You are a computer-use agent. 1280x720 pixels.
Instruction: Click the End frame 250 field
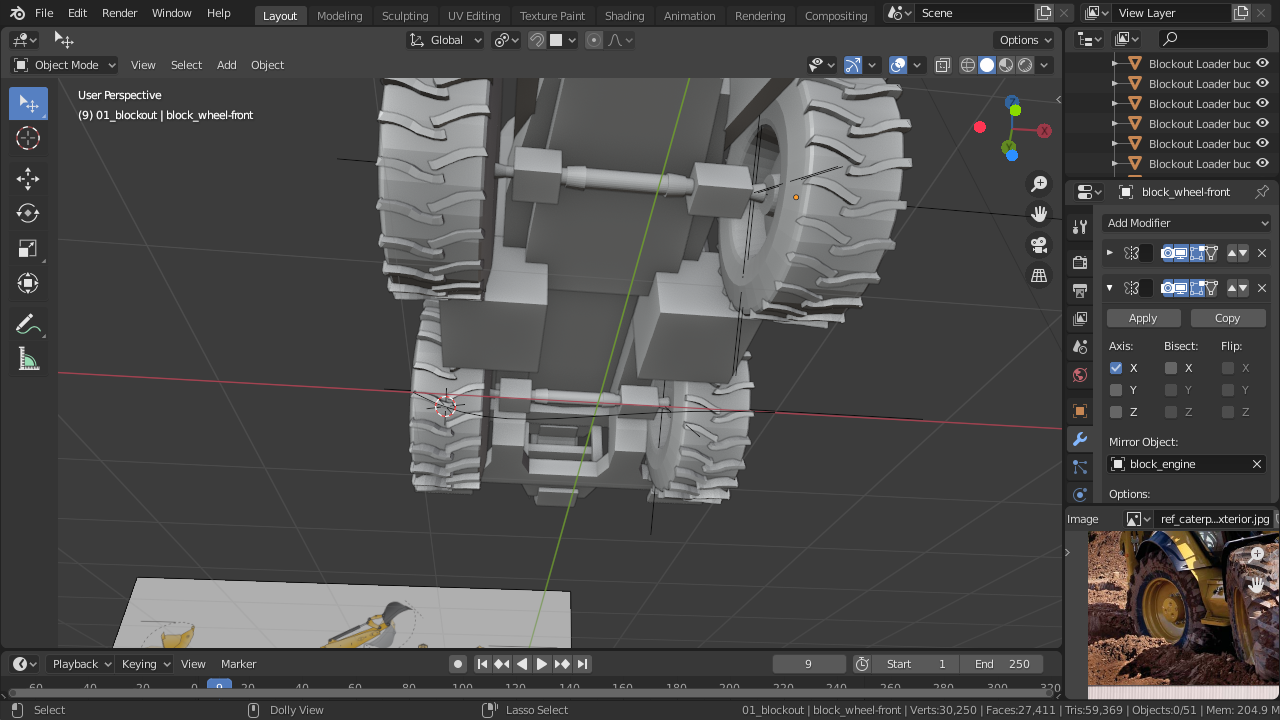tap(1002, 664)
